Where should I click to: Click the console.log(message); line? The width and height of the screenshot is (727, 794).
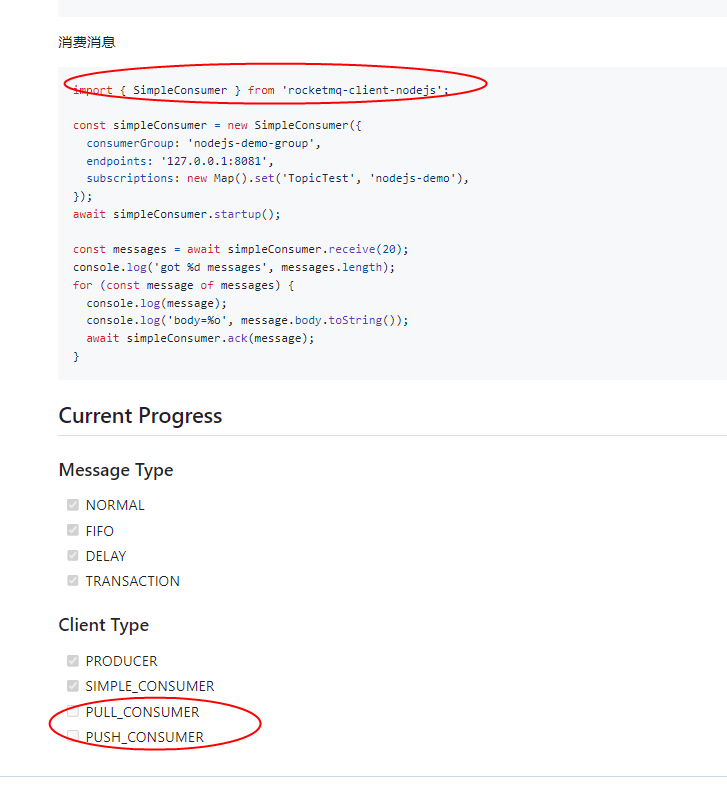(156, 303)
